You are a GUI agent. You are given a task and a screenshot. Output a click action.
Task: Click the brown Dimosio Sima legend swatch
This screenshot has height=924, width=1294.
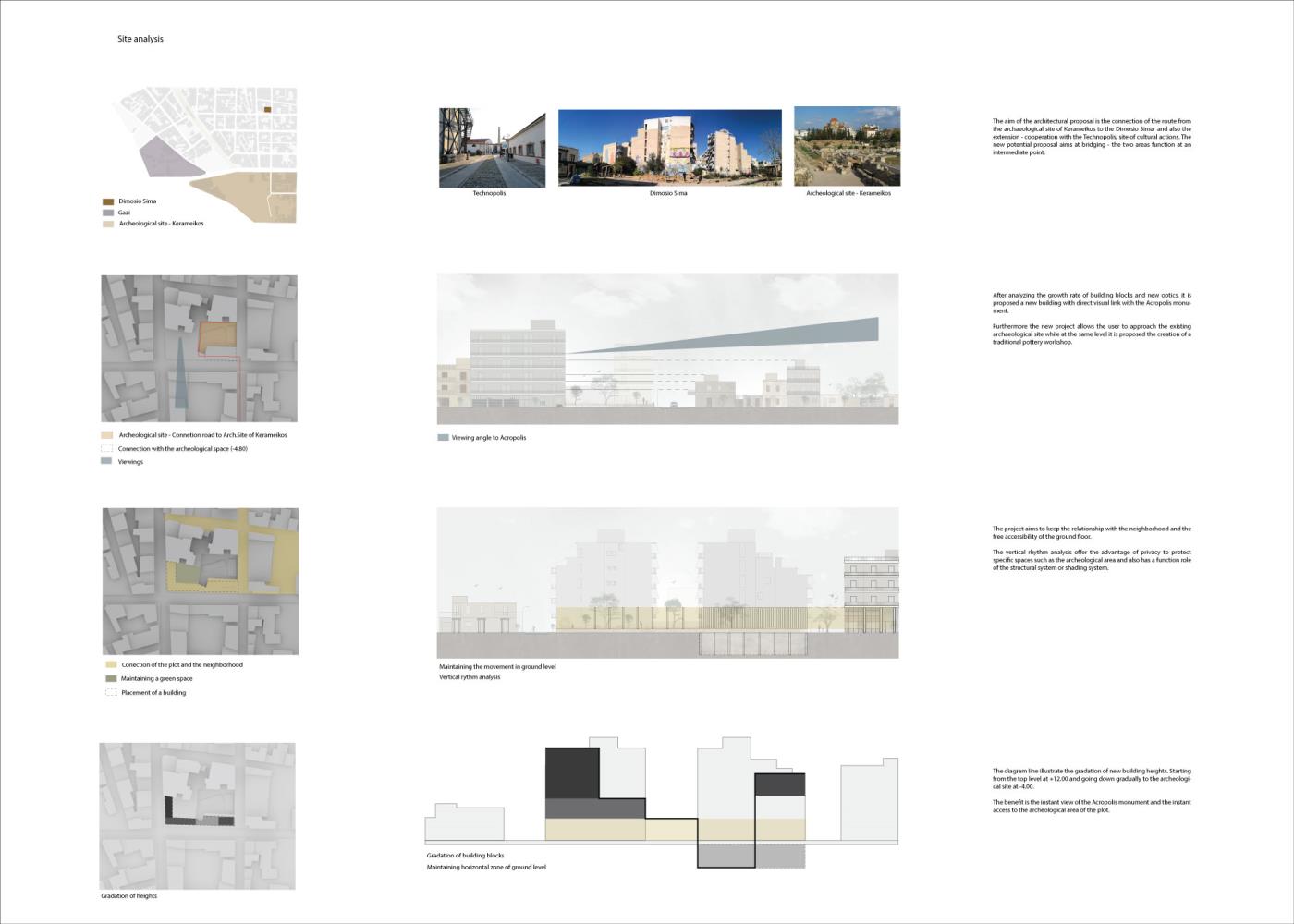point(107,201)
